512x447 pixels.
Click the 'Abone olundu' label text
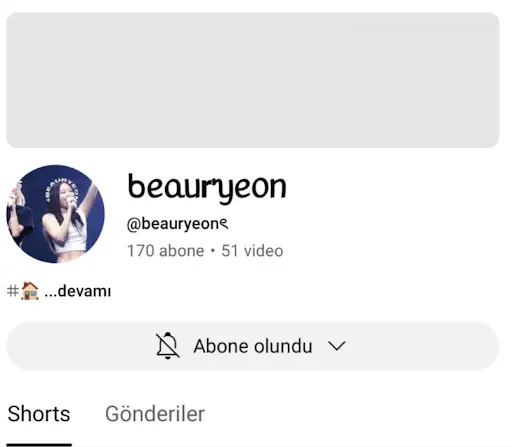point(253,346)
